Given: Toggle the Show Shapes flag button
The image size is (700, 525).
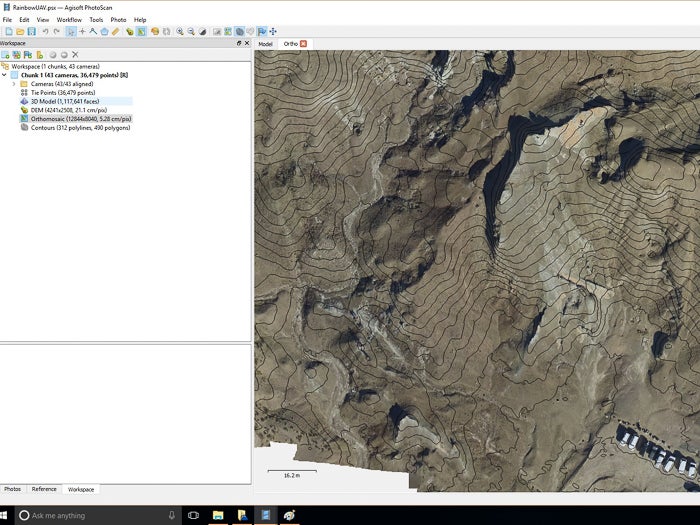Looking at the screenshot, I should 261,32.
